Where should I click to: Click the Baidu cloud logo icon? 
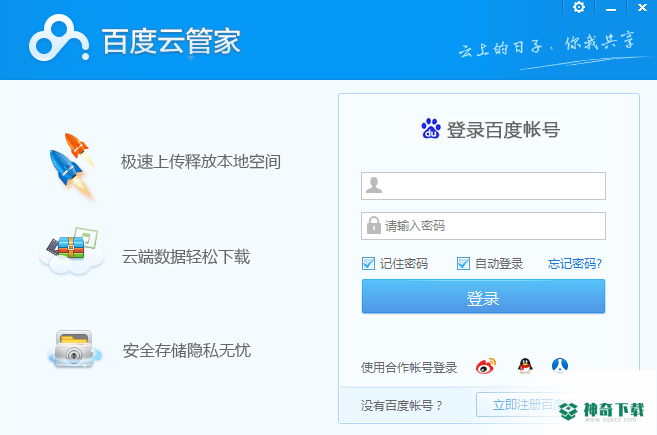pyautogui.click(x=59, y=38)
